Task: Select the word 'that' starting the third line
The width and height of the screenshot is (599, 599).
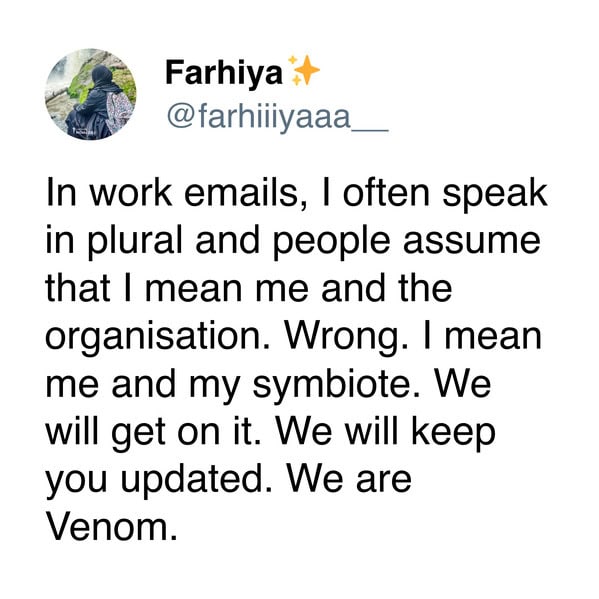Action: [78, 288]
